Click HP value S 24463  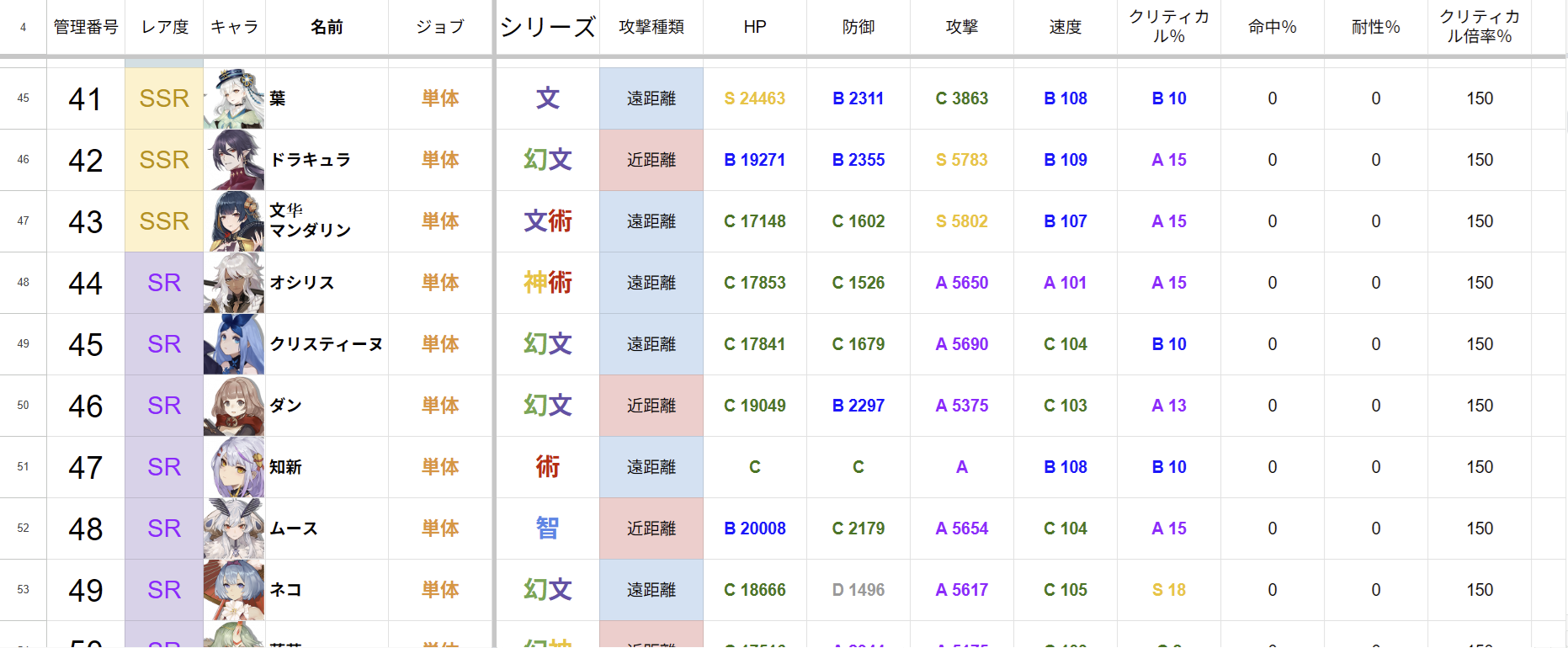coord(754,98)
